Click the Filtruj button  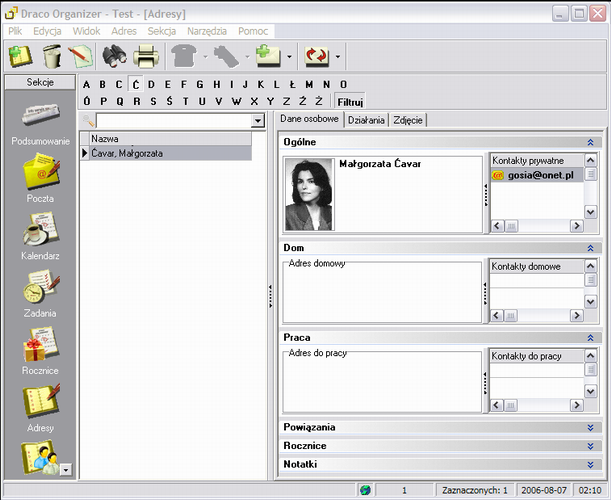[350, 102]
